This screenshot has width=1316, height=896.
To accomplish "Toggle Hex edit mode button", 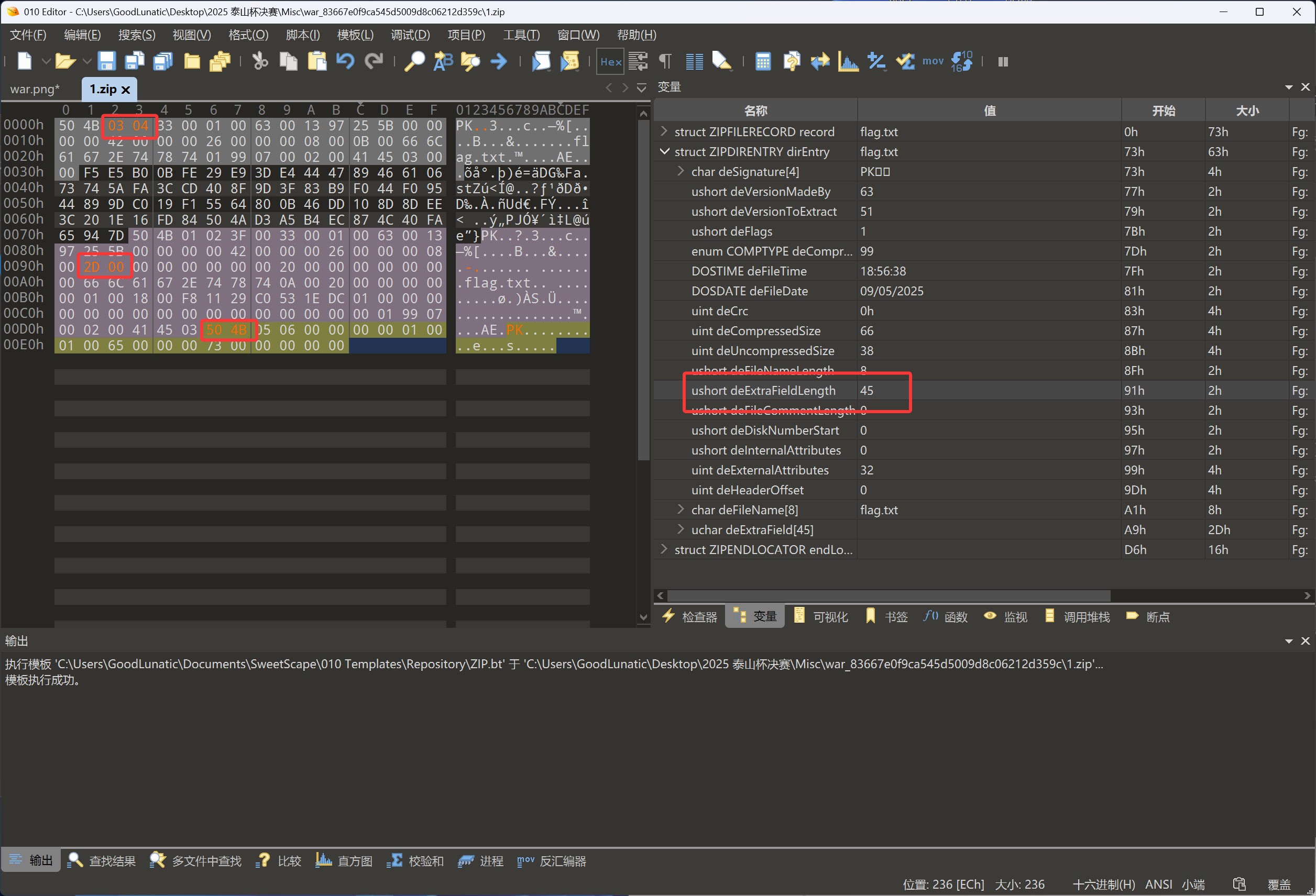I will click(610, 62).
